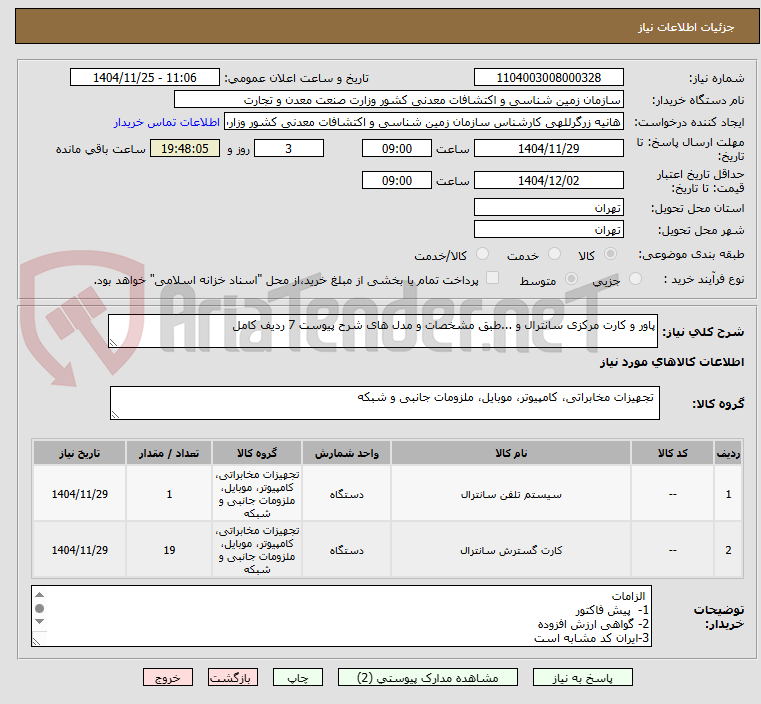The height and width of the screenshot is (704, 761).
Task: Select the 'خدمت' radio button
Action: click(554, 254)
